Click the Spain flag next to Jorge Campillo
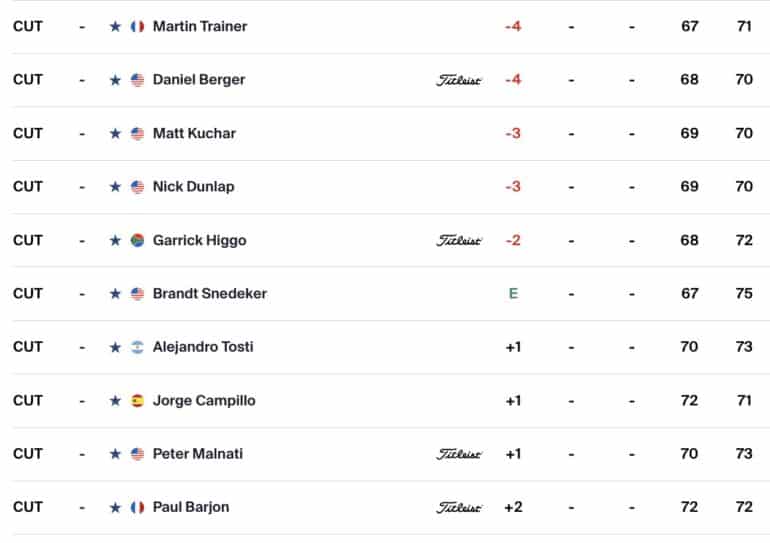 coord(138,401)
